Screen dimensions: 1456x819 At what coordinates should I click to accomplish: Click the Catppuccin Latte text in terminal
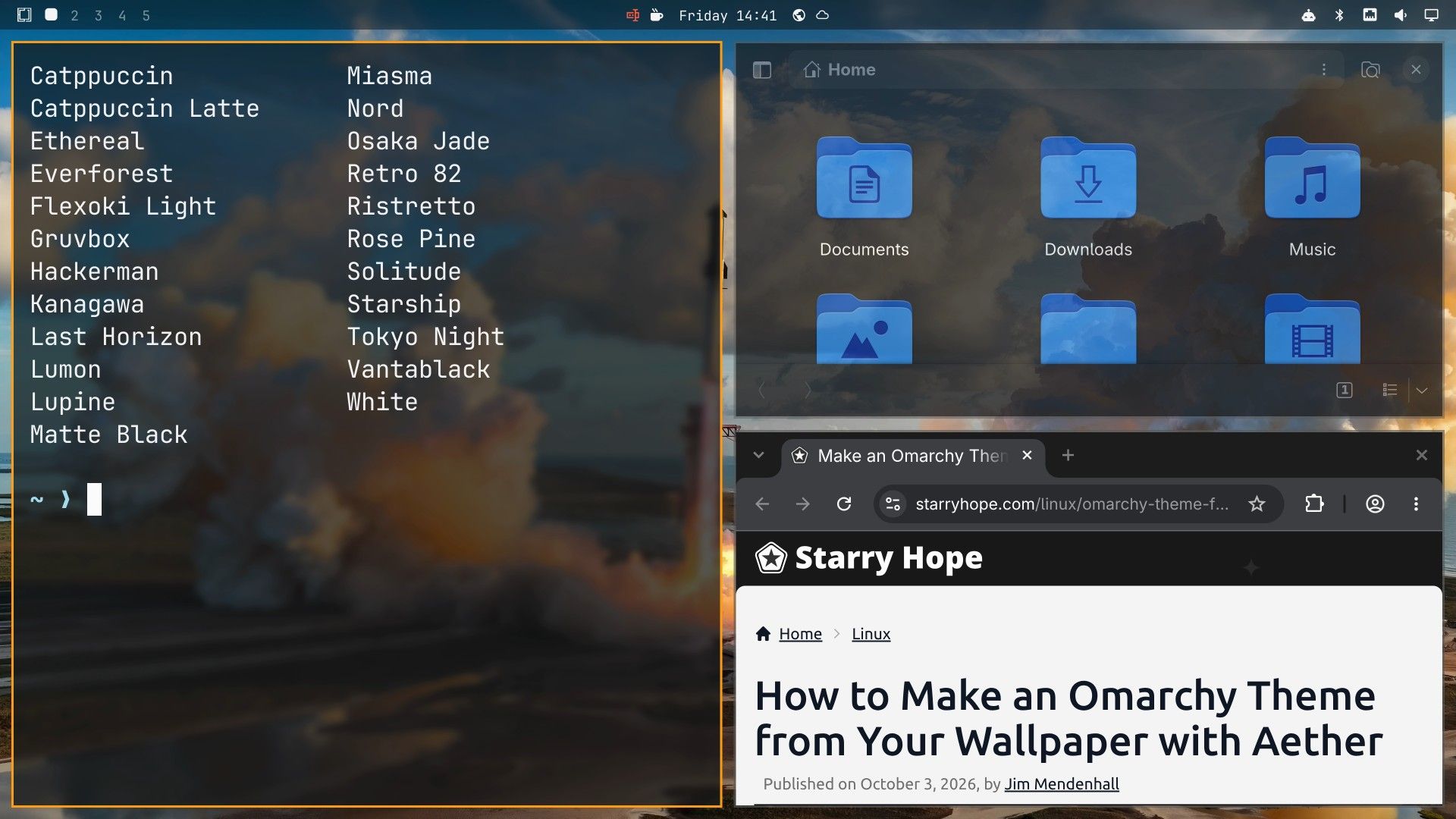point(145,108)
